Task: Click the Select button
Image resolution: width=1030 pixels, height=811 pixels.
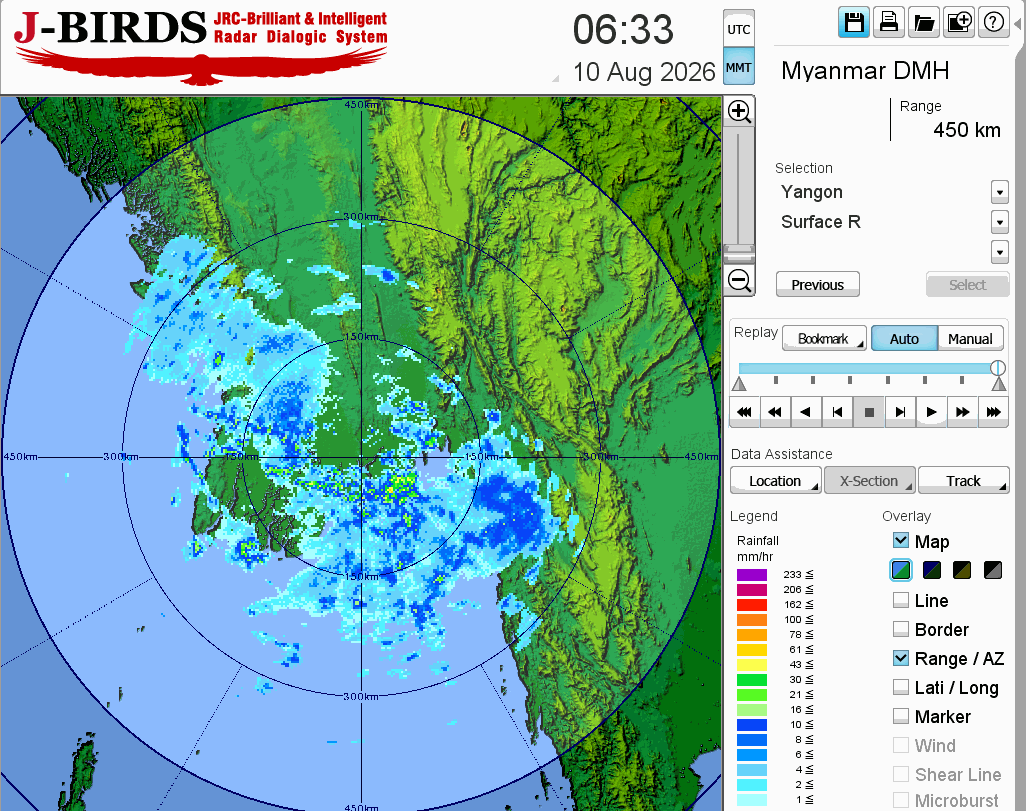Action: click(x=968, y=284)
